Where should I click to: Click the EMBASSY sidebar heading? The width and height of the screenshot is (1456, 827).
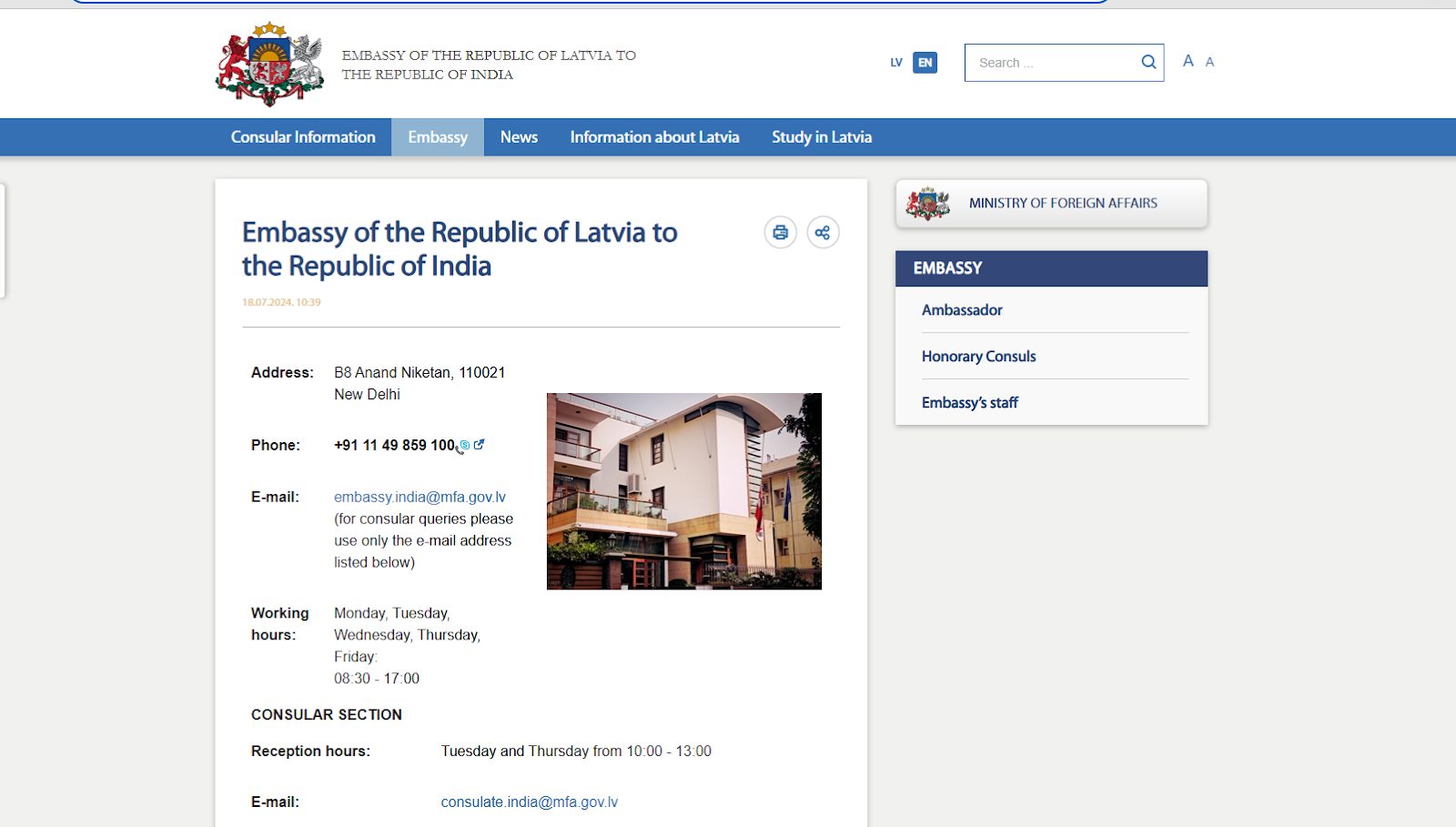[1051, 268]
